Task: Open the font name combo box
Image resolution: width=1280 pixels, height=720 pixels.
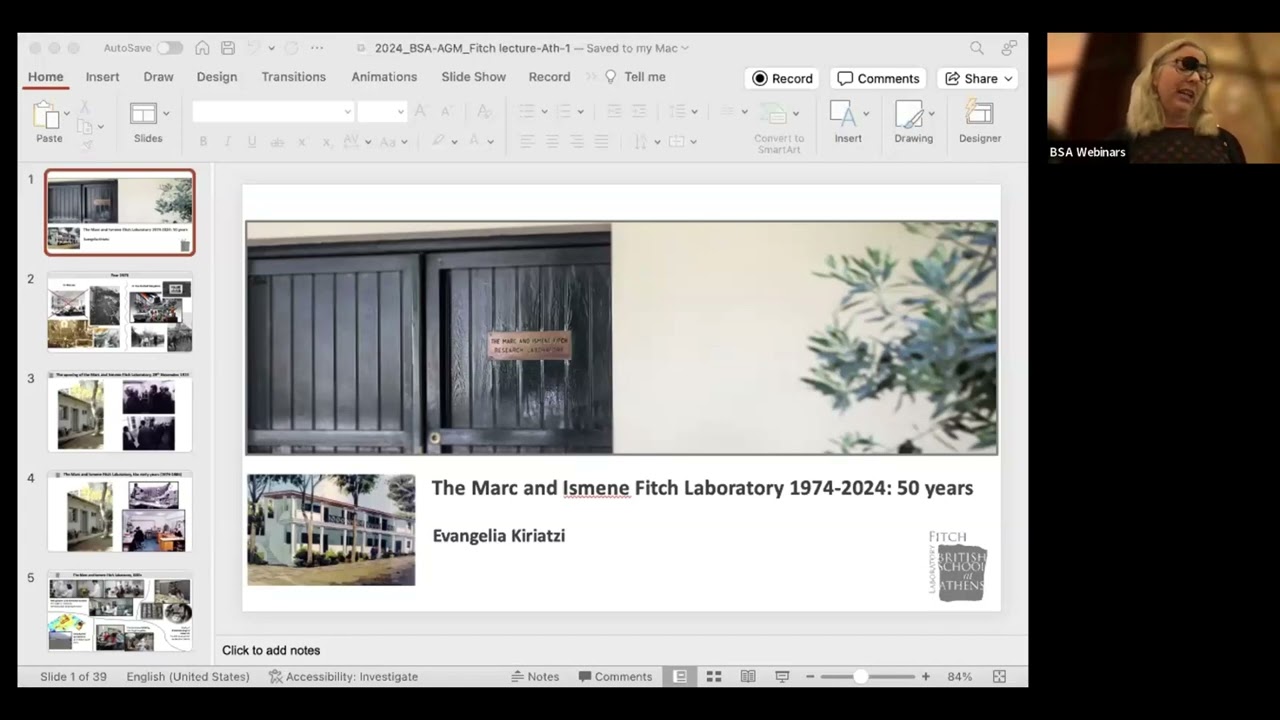Action: point(273,112)
